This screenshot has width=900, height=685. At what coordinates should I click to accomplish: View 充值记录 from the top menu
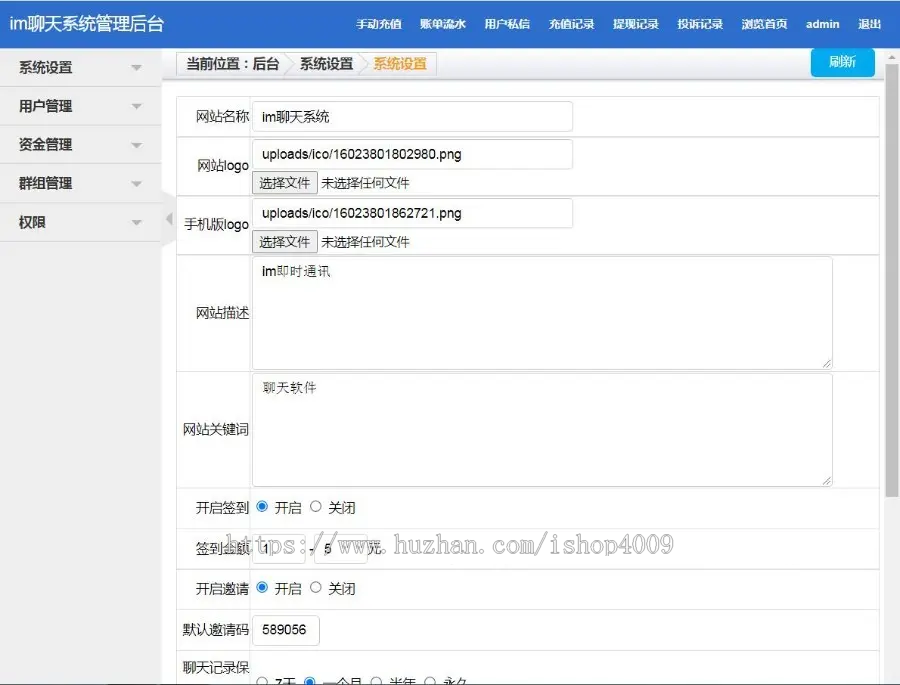(571, 23)
